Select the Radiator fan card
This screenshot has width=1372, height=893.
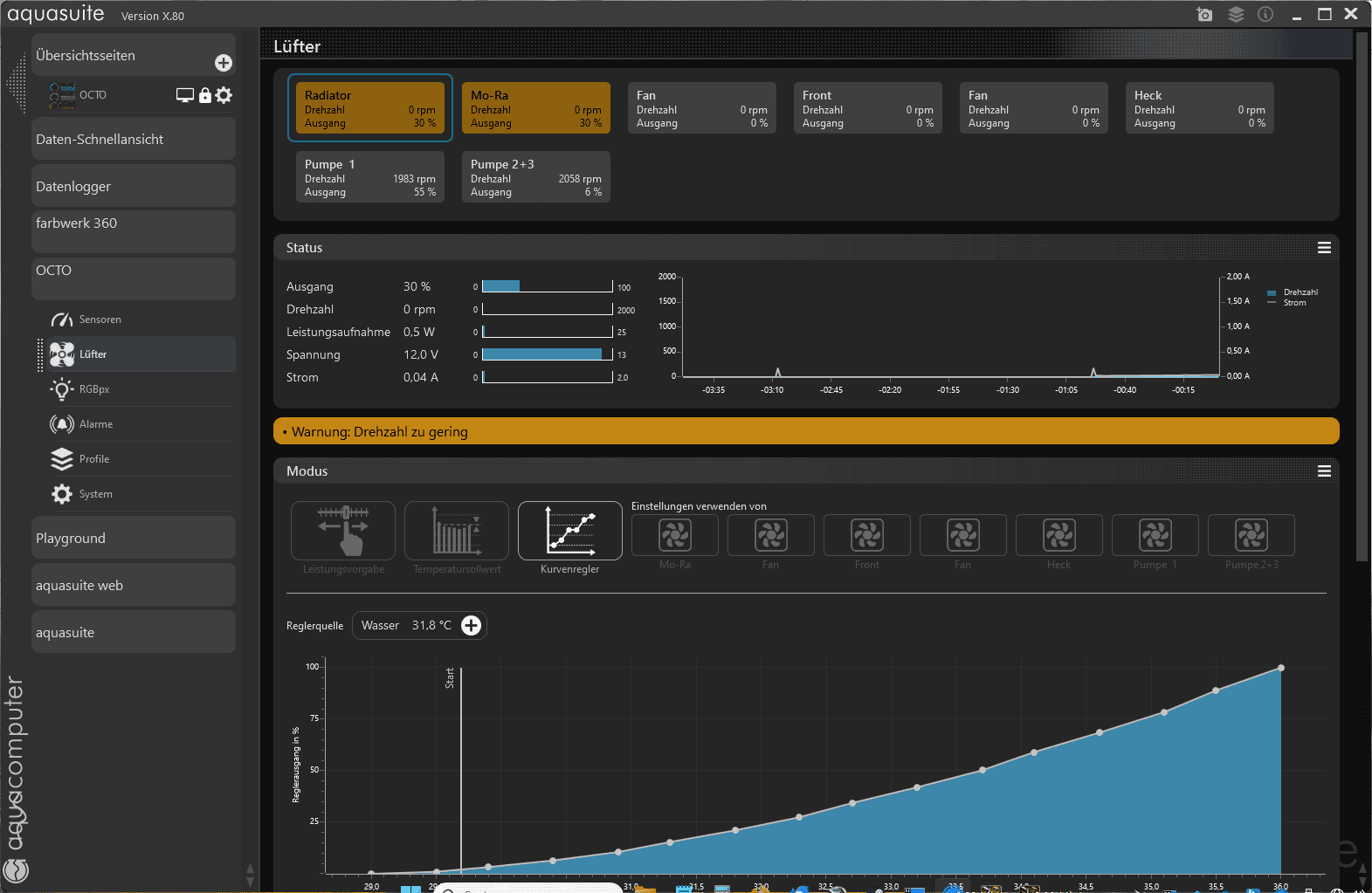coord(370,108)
